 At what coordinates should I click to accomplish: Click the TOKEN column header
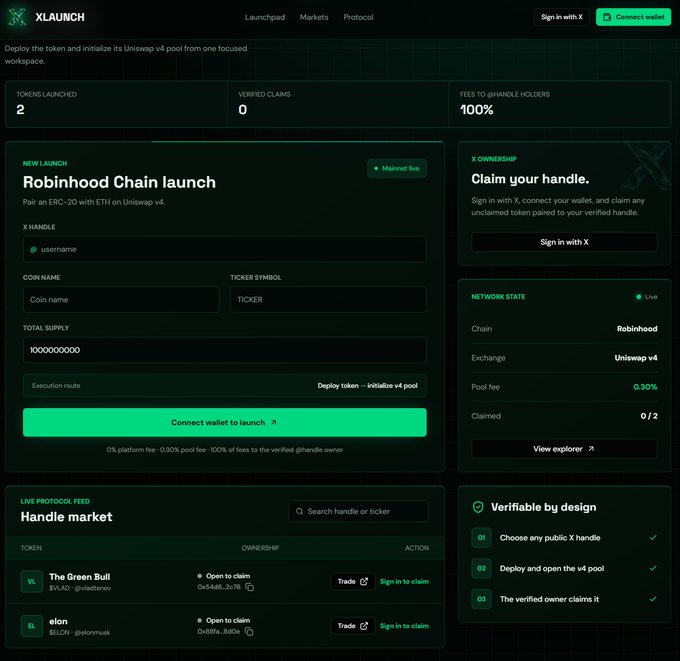point(31,548)
